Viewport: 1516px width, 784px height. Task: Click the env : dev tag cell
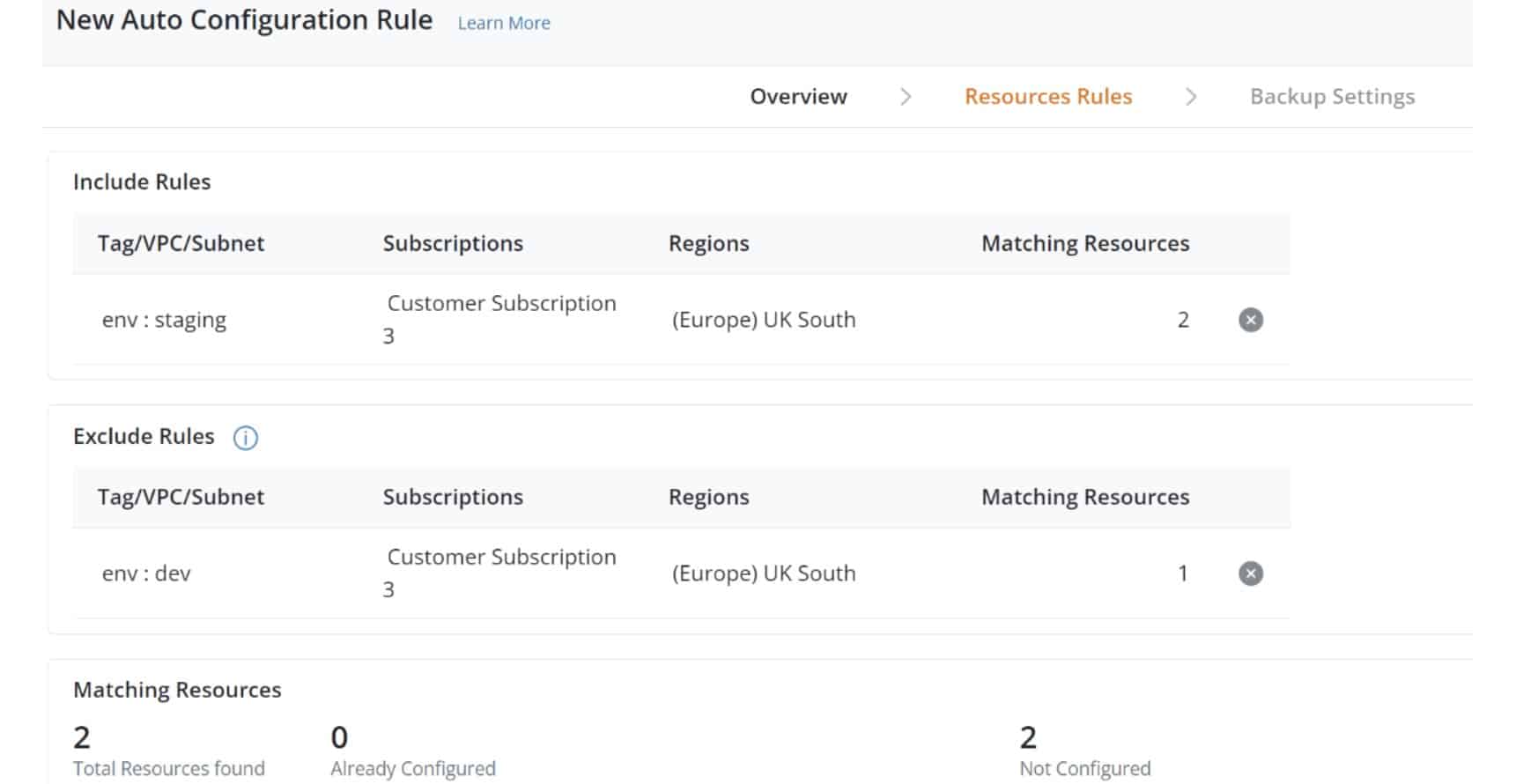point(146,573)
